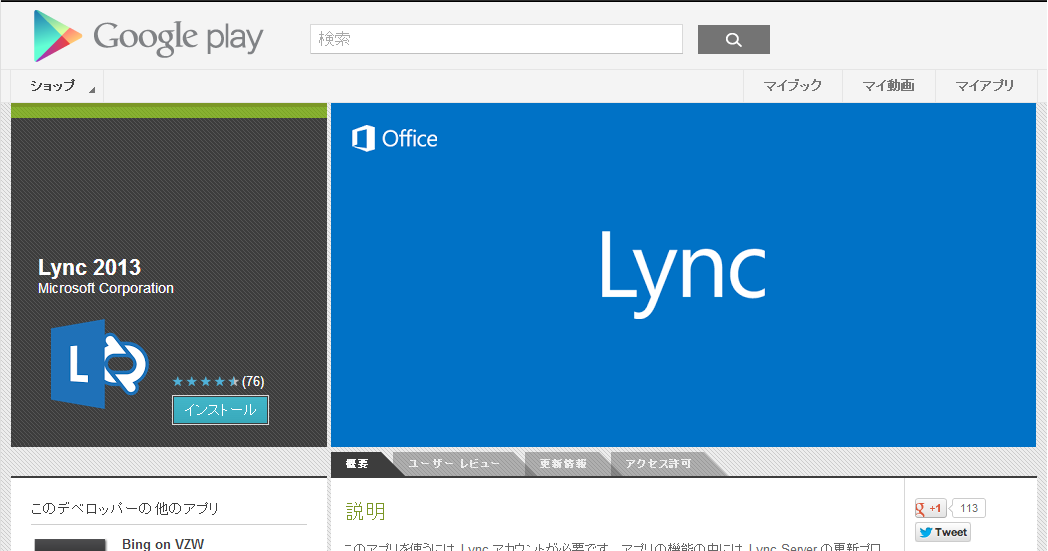Screen dimensions: 1048x551
Task: Focus the 検索 search input field
Action: [496, 39]
